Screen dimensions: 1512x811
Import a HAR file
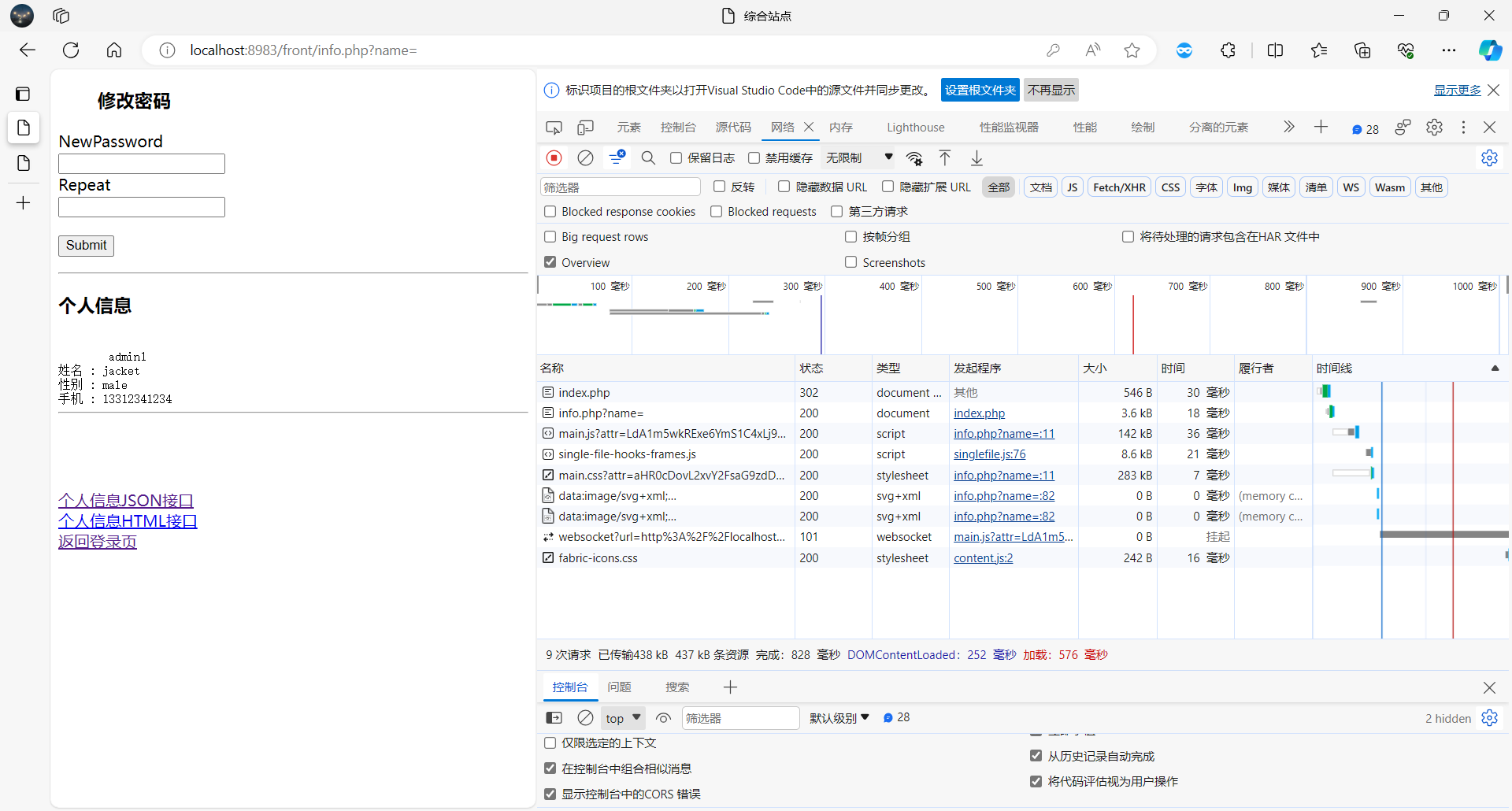pyautogui.click(x=944, y=157)
